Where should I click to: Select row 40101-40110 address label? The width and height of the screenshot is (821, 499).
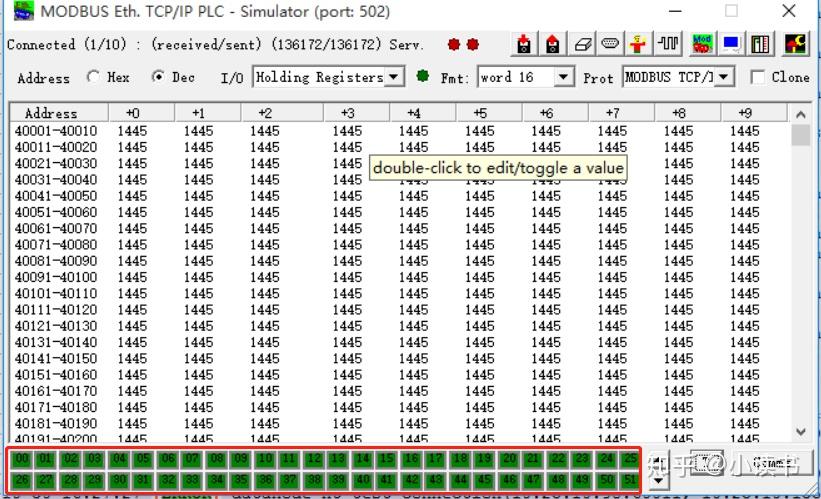point(56,293)
